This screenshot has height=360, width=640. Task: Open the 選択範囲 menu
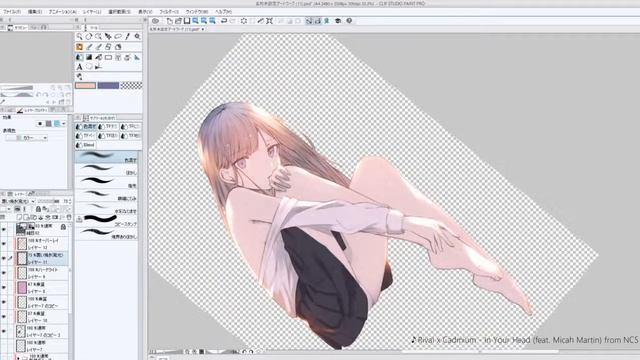[119, 12]
